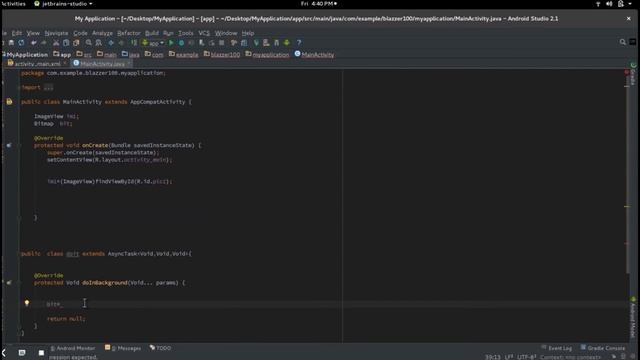Open the AVD Manager icon

pos(266,42)
